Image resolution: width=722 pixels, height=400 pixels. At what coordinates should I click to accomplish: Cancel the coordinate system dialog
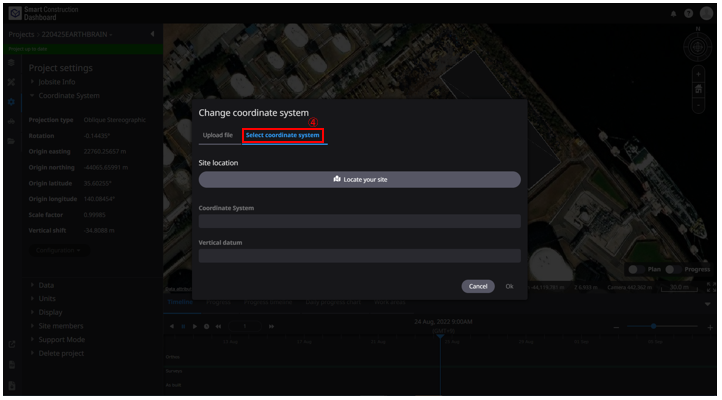point(478,286)
